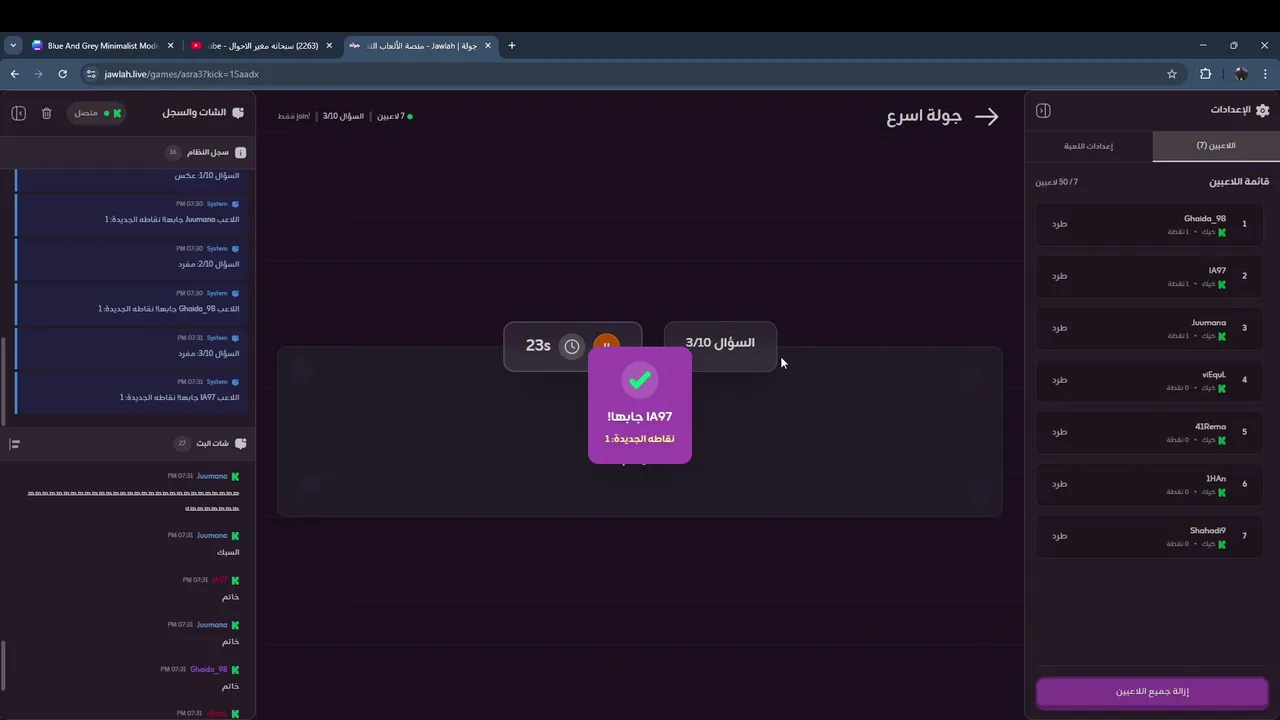
Task: Switch to the اللاعبين (7) tab
Action: pos(1216,146)
